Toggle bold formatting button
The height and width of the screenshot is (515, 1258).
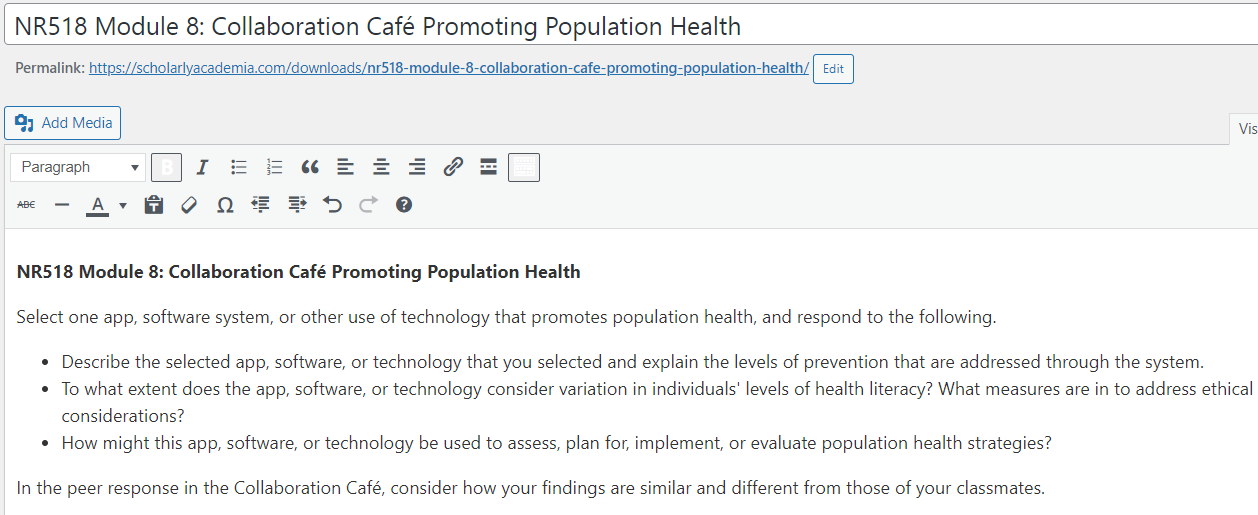pyautogui.click(x=166, y=167)
